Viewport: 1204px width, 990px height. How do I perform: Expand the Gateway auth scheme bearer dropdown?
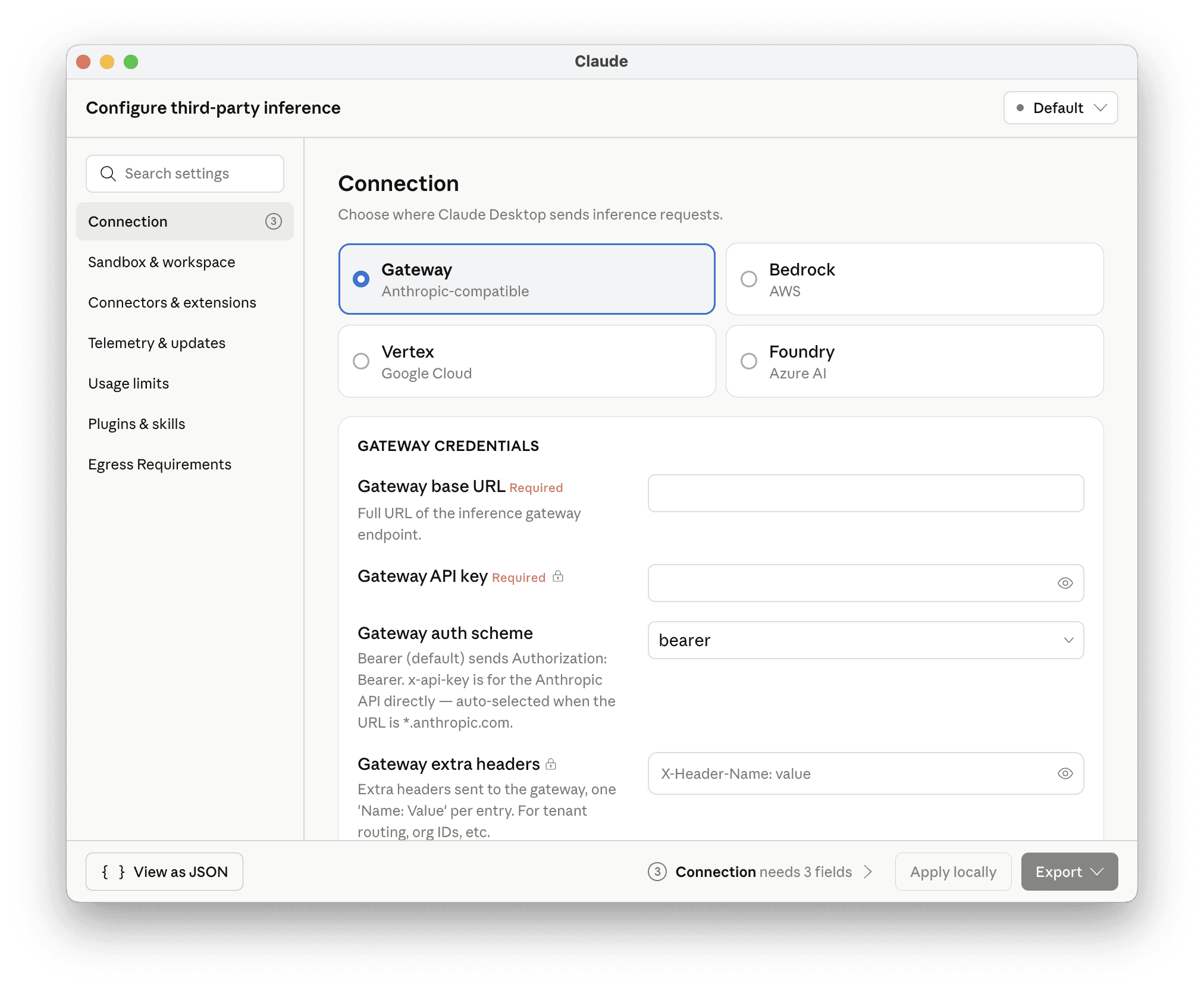point(866,640)
